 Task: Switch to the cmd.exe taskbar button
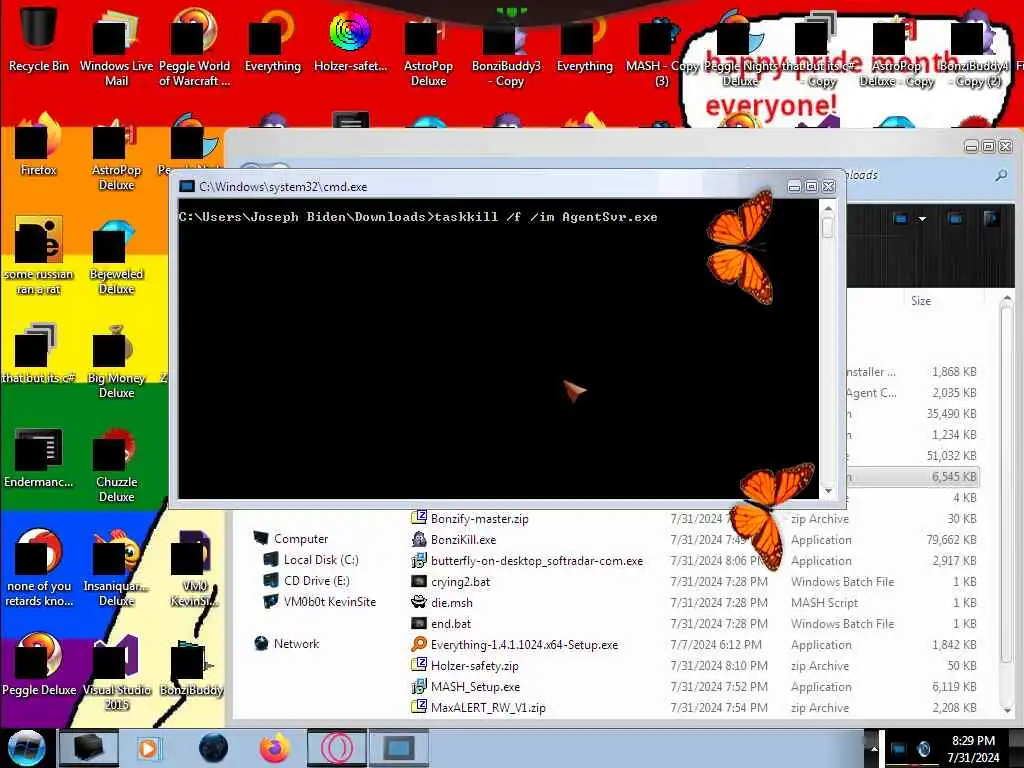coord(398,748)
